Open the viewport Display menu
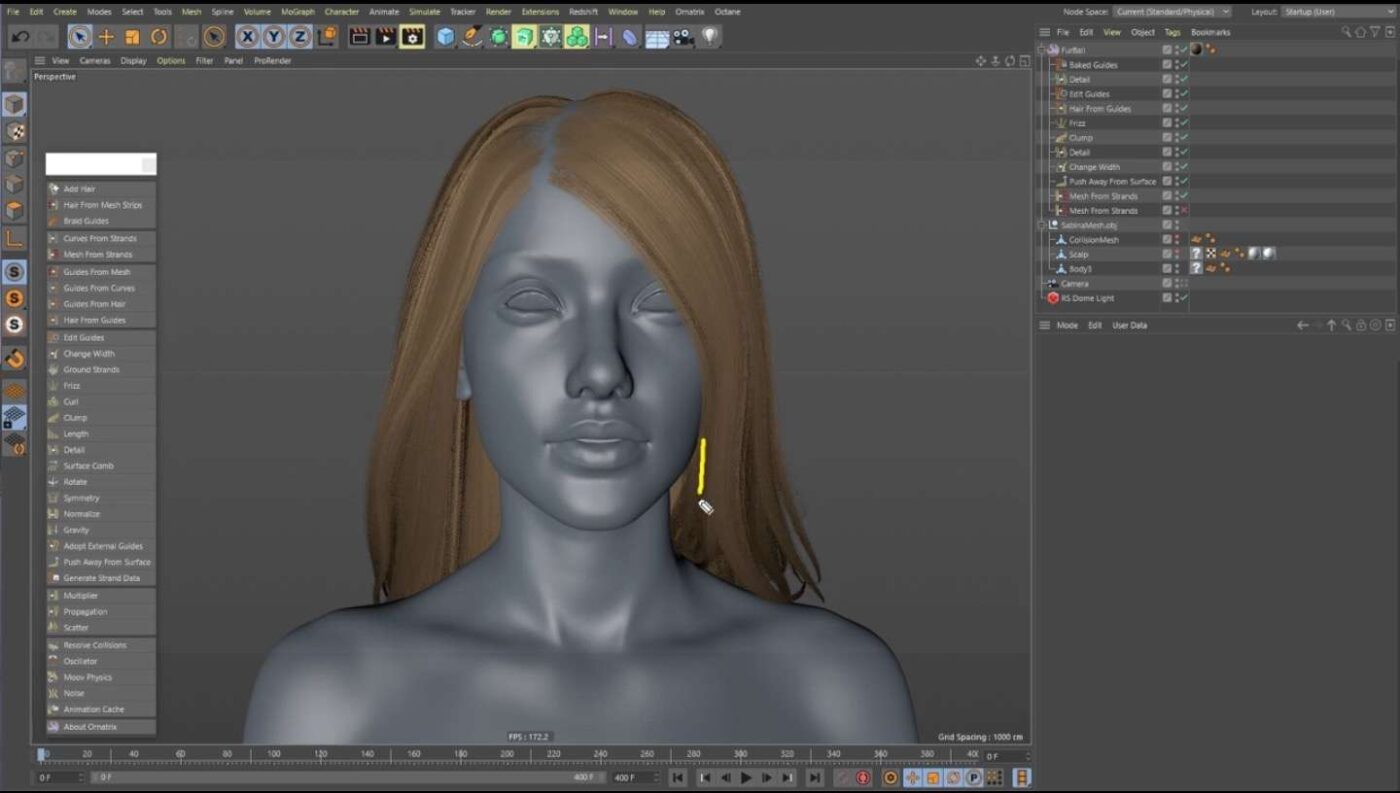Viewport: 1400px width, 793px height. (133, 60)
